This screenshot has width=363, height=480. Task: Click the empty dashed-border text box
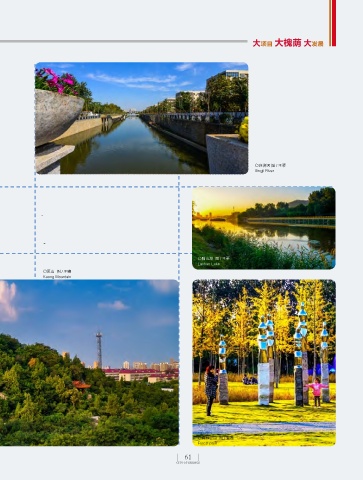pyautogui.click(x=107, y=220)
